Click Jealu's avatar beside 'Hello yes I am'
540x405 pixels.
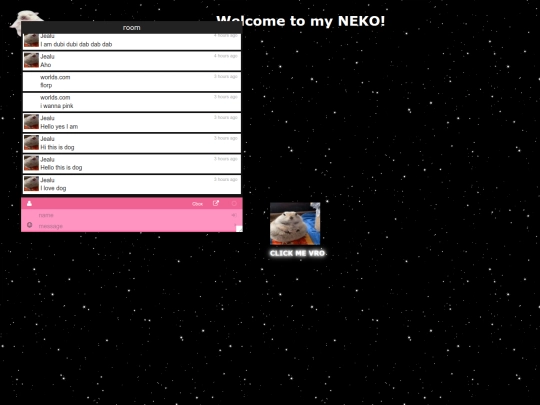pyautogui.click(x=31, y=122)
